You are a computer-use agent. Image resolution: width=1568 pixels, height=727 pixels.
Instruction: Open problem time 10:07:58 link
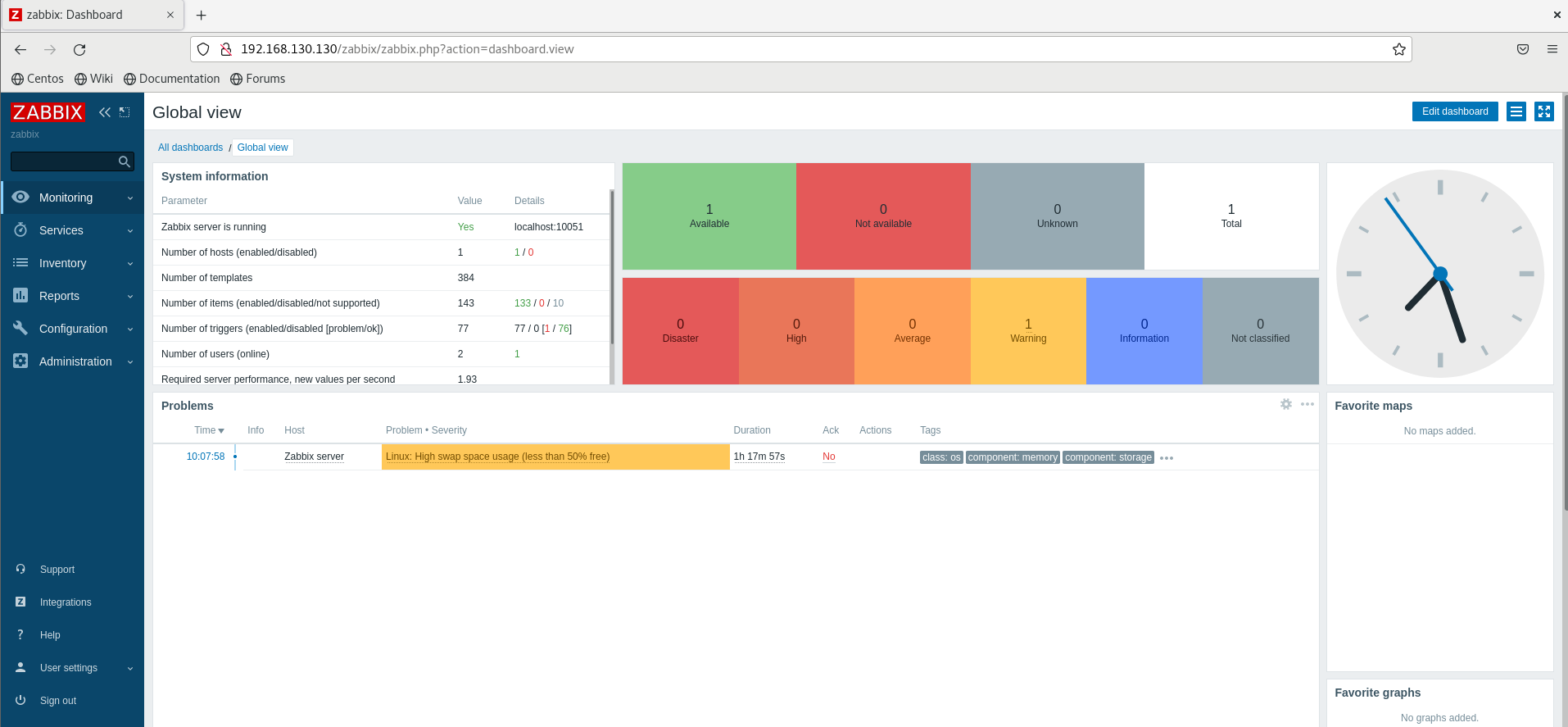(205, 457)
